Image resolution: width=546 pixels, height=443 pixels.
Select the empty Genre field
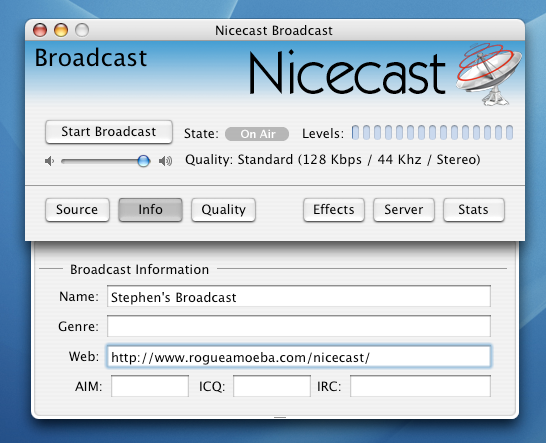[299, 326]
